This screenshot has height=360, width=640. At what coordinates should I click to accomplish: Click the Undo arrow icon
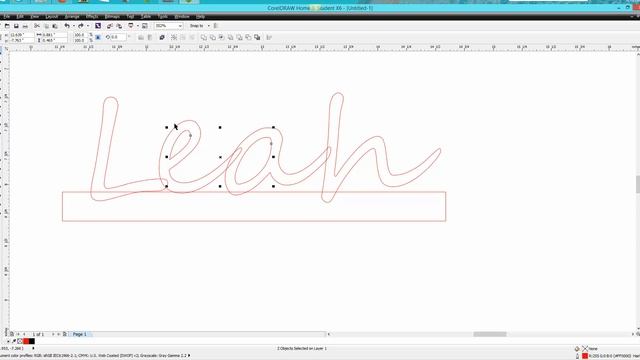[x=67, y=26]
